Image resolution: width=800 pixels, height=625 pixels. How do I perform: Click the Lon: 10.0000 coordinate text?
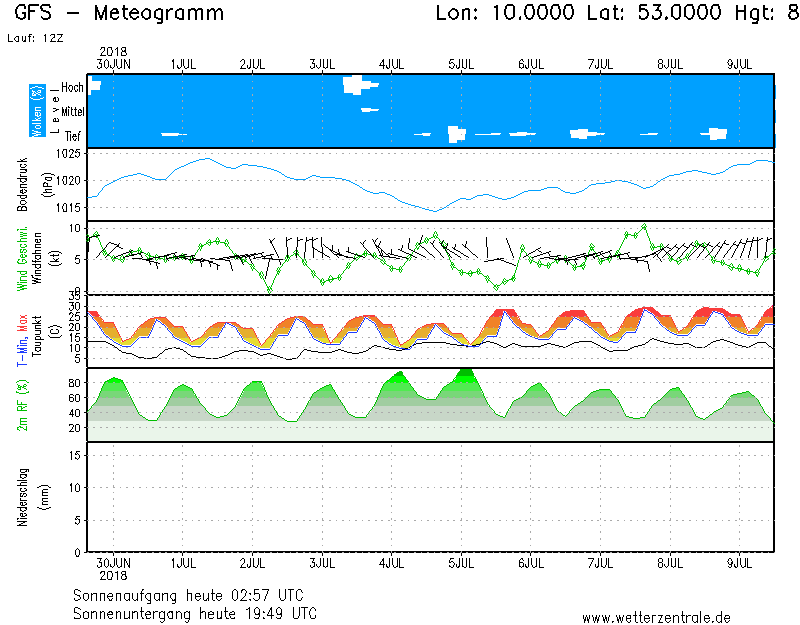click(505, 14)
